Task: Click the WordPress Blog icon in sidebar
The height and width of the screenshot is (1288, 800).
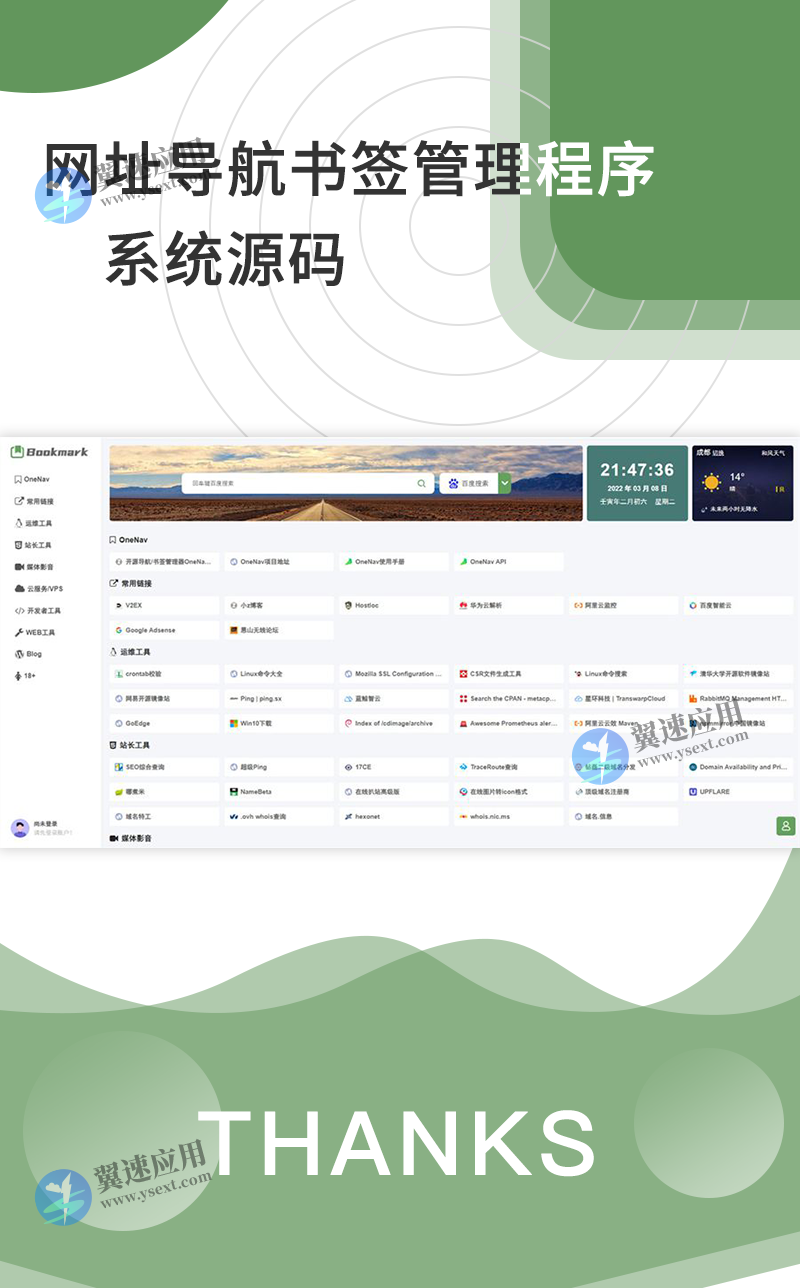Action: coord(18,653)
